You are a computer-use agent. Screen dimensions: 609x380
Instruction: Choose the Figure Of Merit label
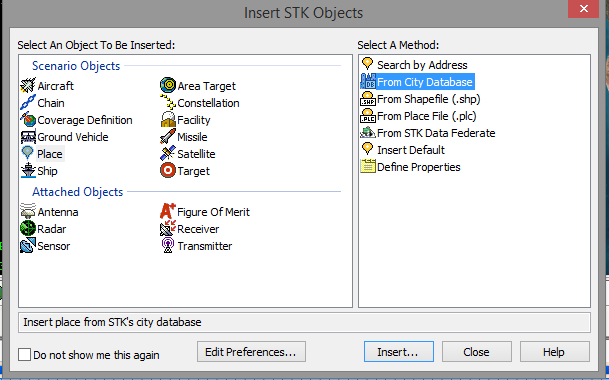[x=214, y=212]
